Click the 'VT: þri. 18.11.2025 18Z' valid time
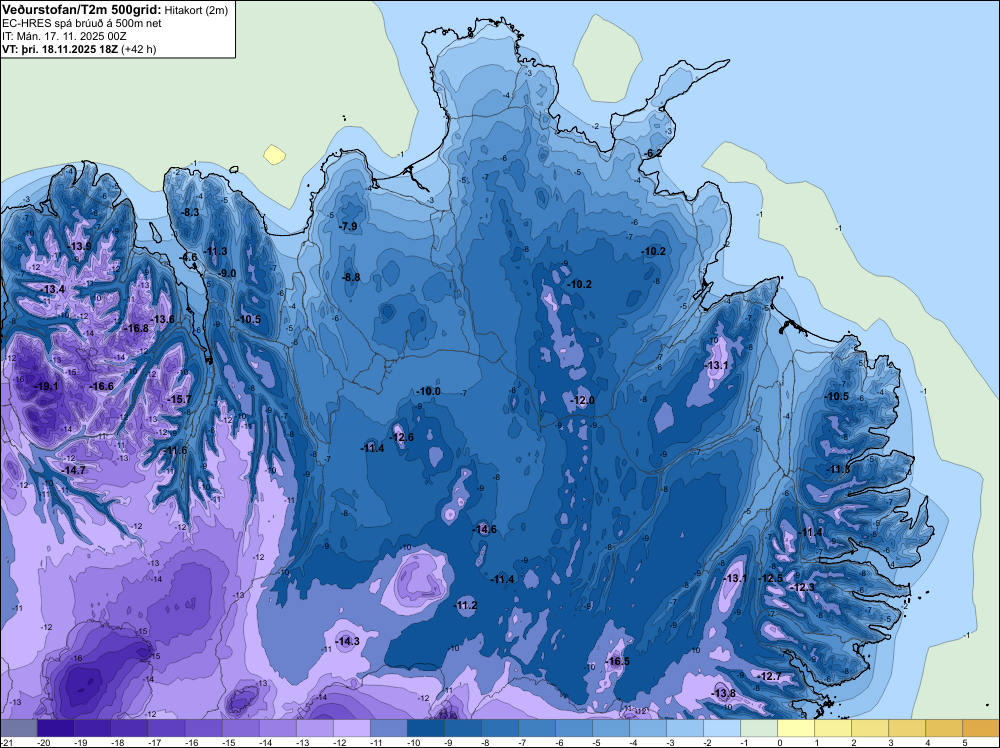This screenshot has height=748, width=1000. (60, 48)
